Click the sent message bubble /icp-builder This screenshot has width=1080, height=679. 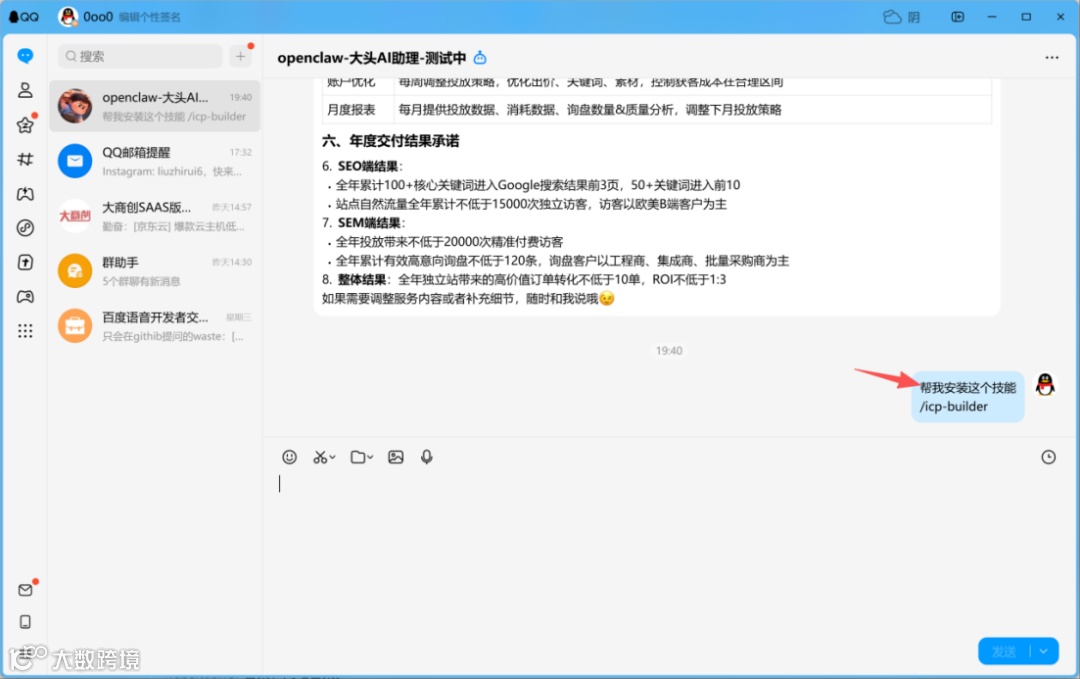tap(967, 397)
